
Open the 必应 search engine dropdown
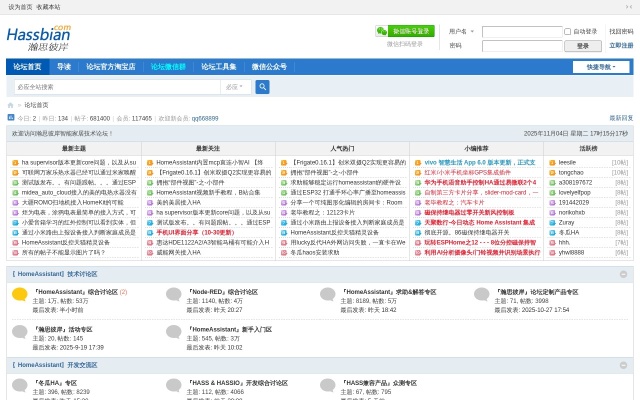click(236, 87)
